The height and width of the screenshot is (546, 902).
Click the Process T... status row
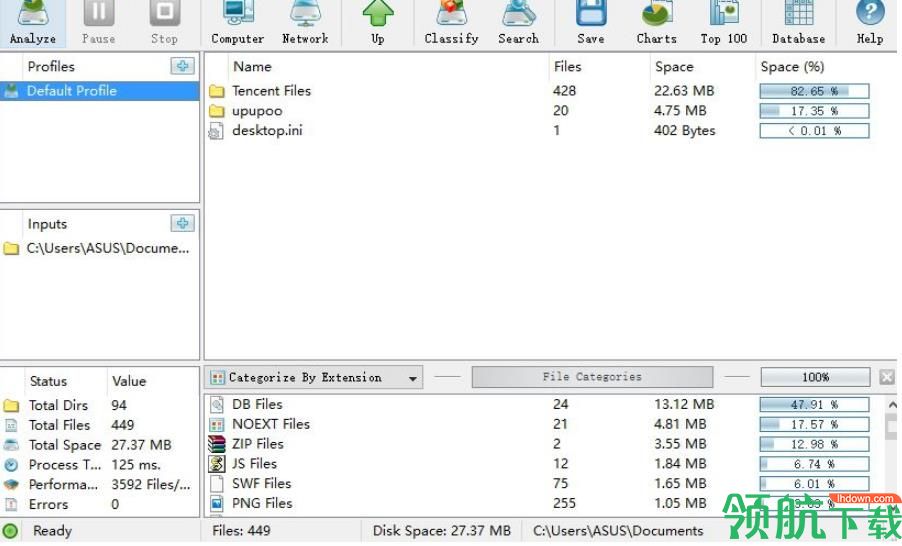tap(100, 465)
